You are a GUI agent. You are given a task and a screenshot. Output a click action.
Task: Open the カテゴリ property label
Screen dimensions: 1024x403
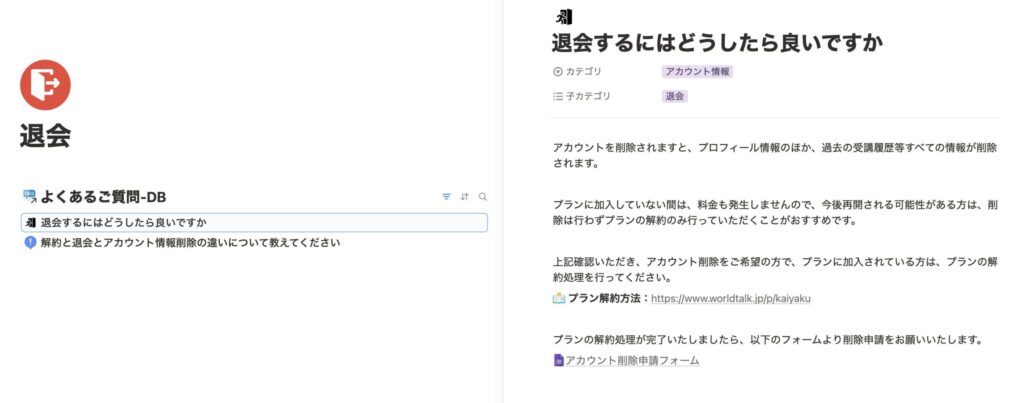584,72
